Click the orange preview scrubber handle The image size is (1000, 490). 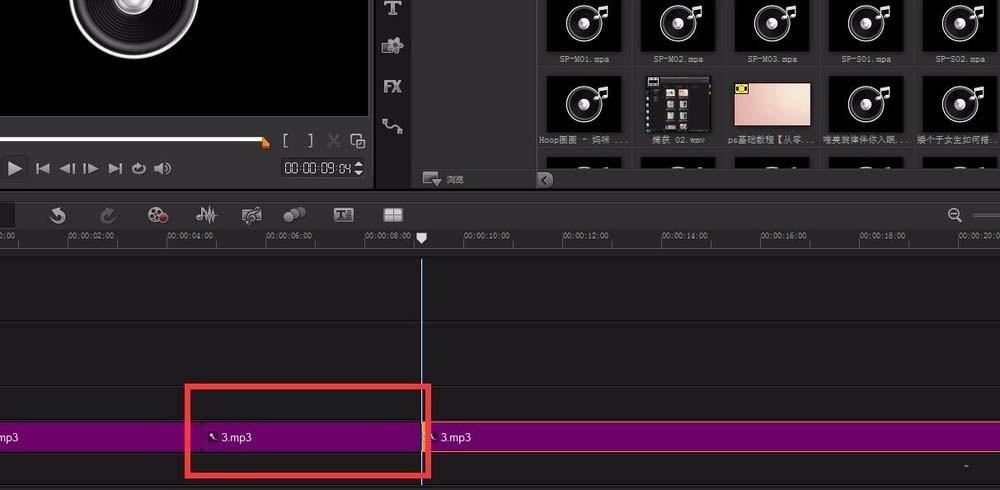click(x=265, y=142)
